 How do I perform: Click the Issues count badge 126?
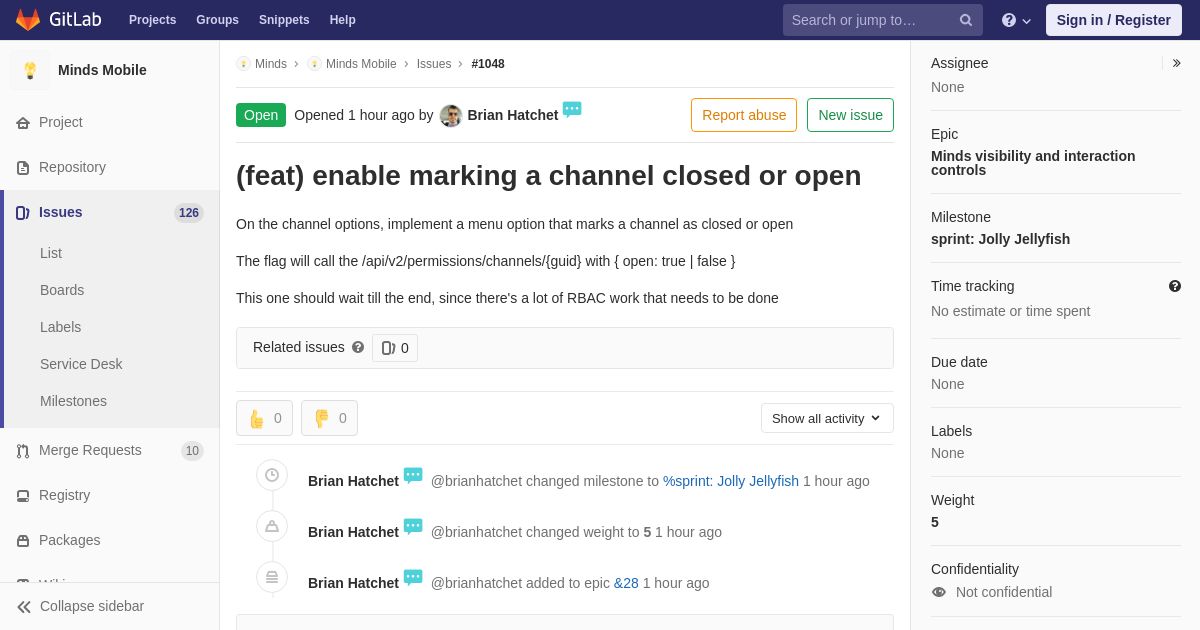(x=189, y=213)
